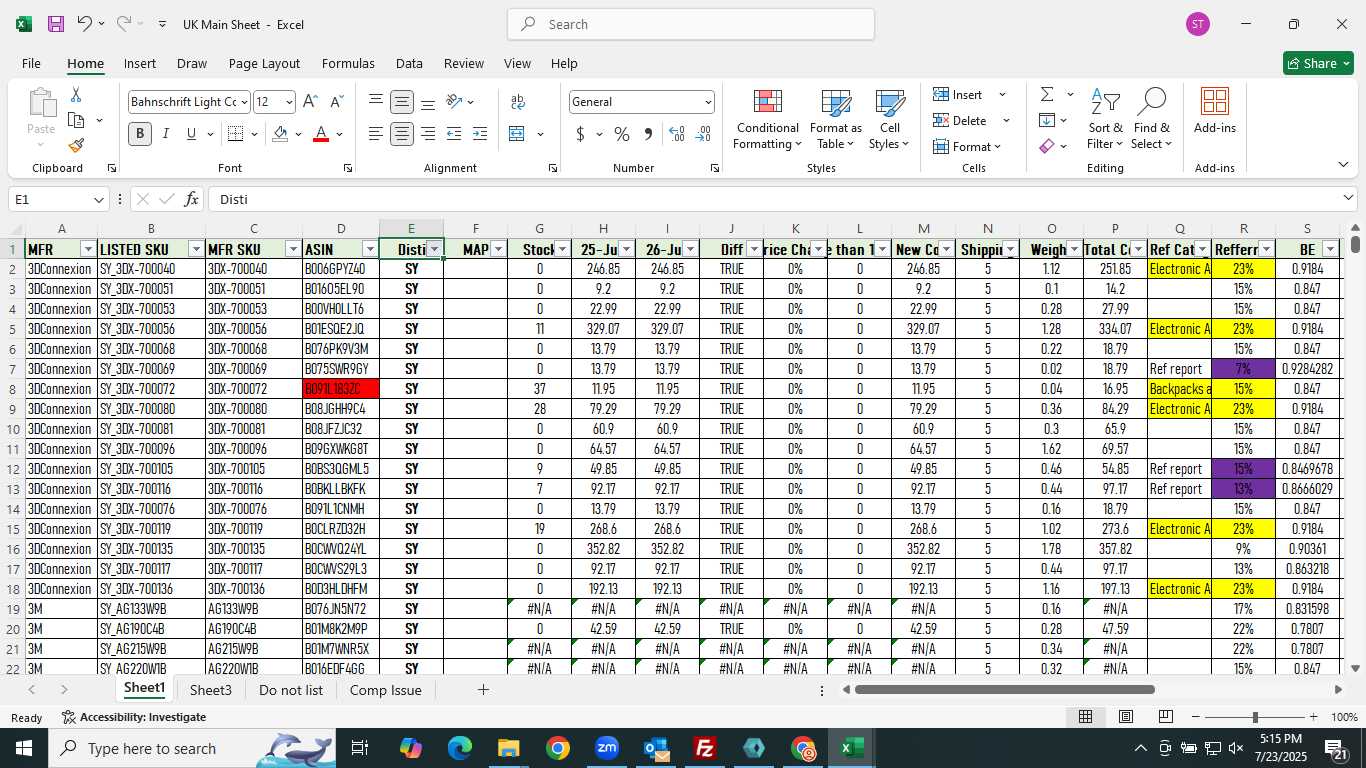Open Conditional Formatting menu

767,120
